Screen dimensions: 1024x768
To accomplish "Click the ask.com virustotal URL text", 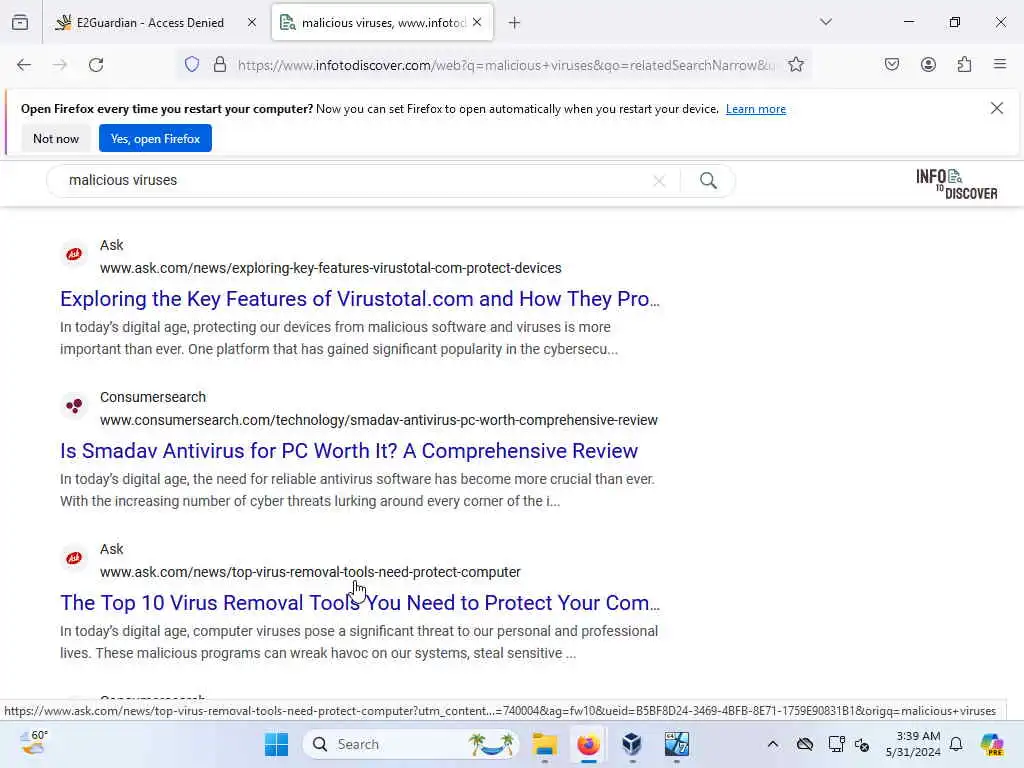I will 330,268.
